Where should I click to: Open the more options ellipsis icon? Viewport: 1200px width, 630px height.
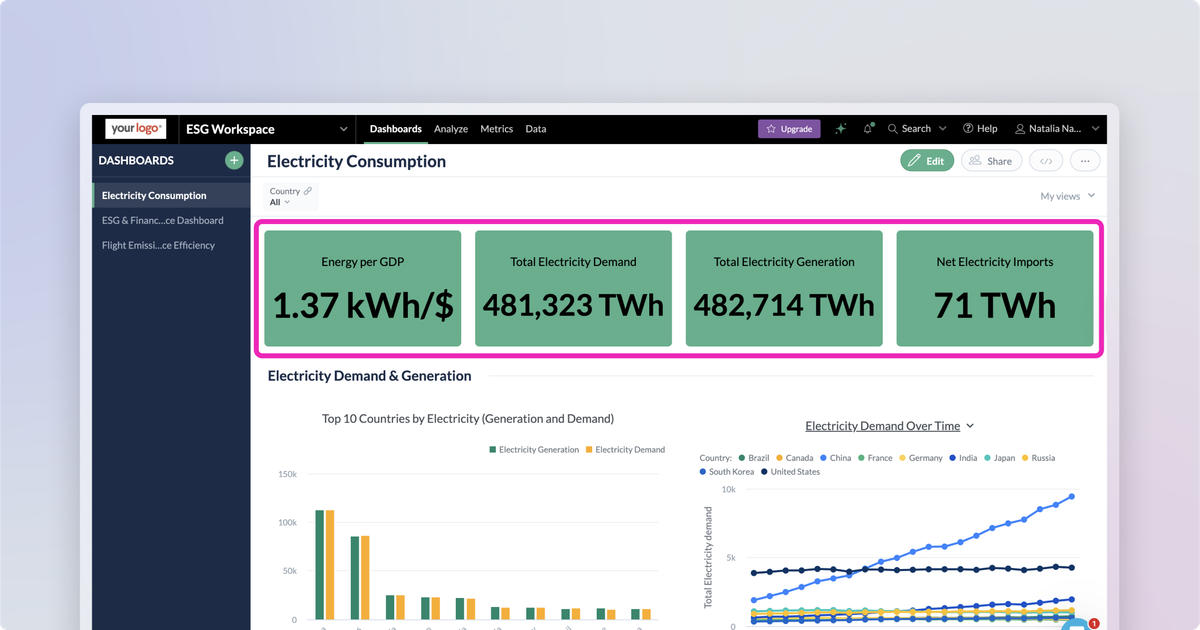point(1086,160)
